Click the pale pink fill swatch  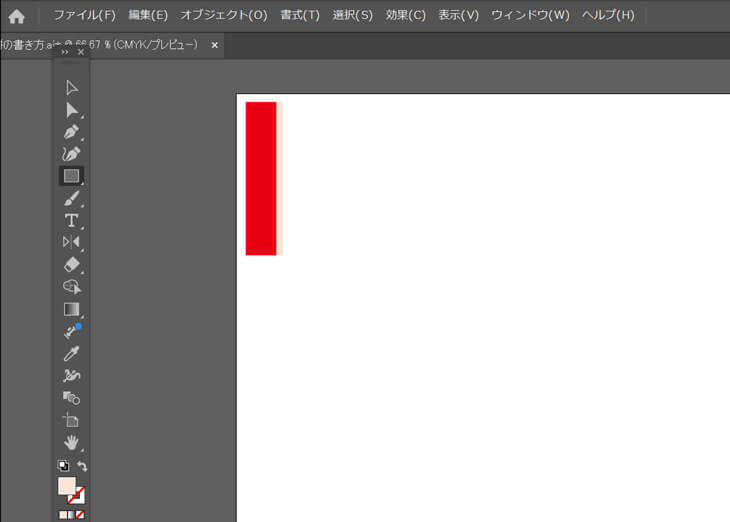(67, 486)
